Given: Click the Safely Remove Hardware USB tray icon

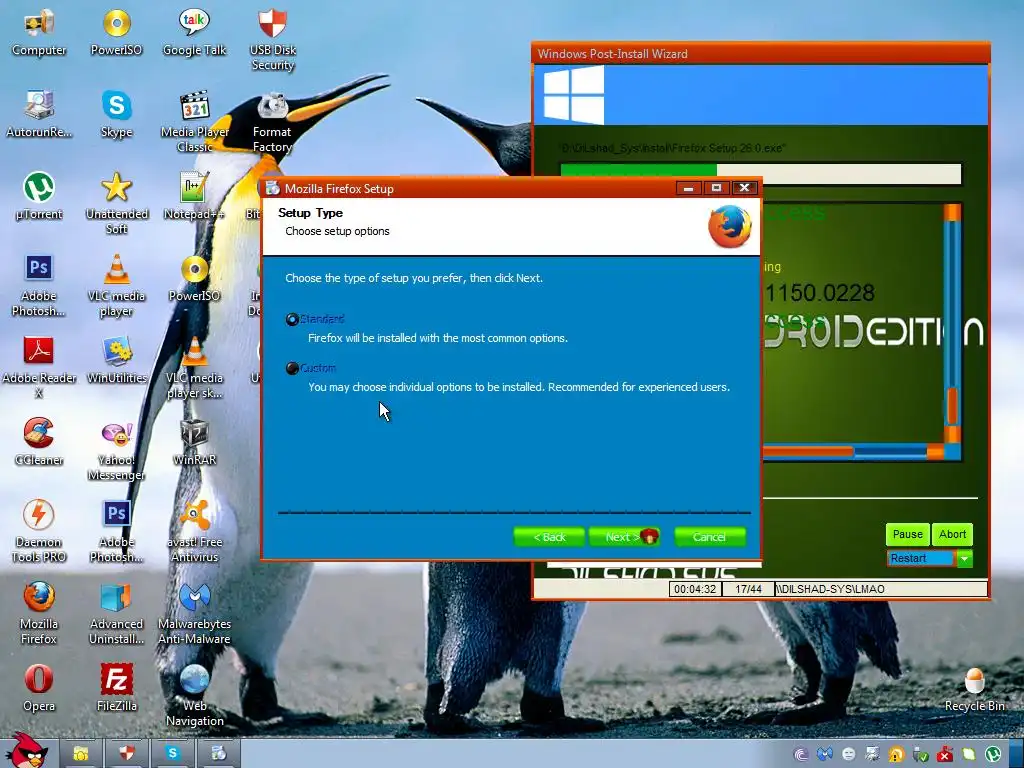Looking at the screenshot, I should tap(920, 755).
